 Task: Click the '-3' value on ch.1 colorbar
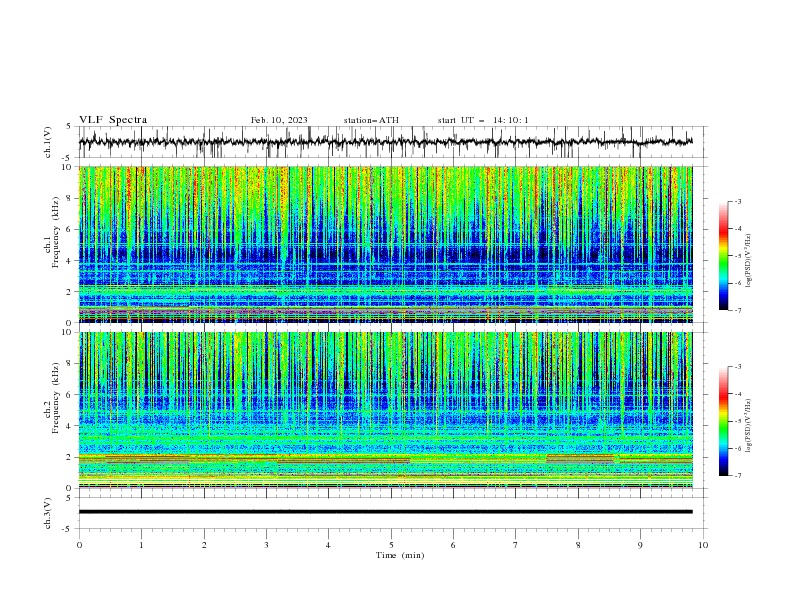pos(737,201)
